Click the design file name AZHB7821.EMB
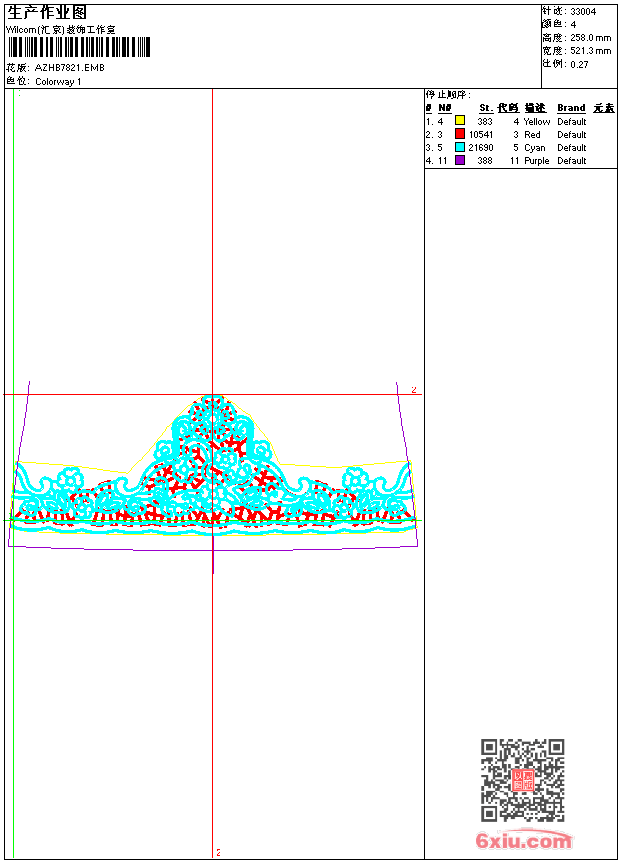 click(x=69, y=68)
